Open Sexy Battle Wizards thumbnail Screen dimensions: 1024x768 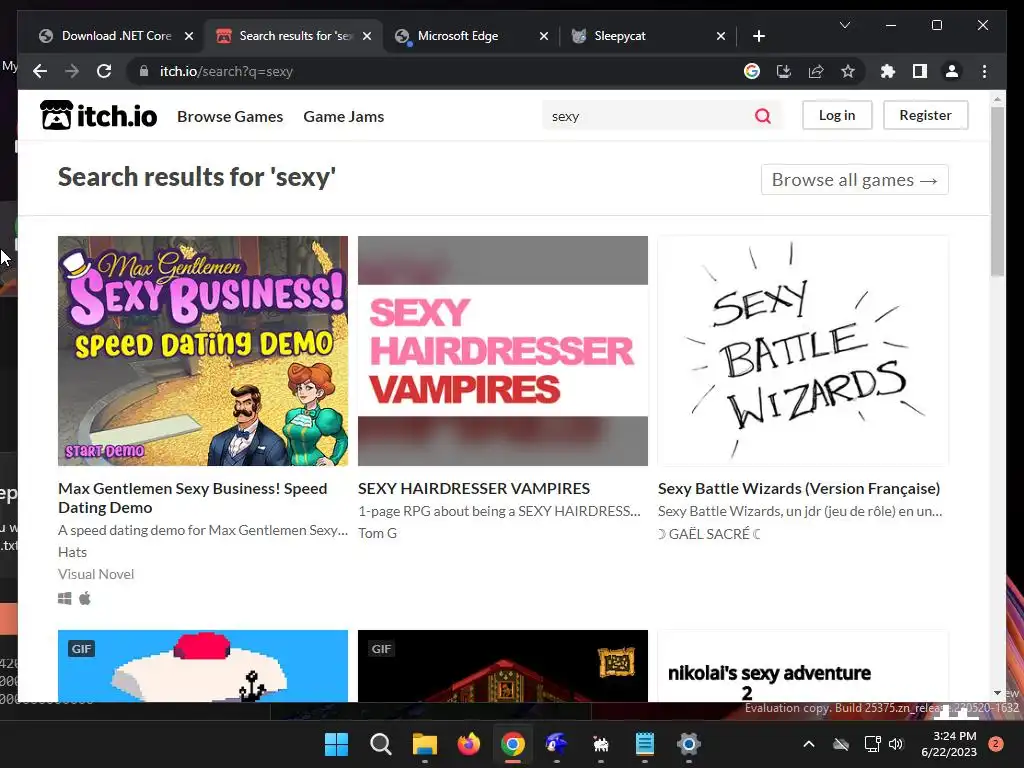tap(803, 351)
